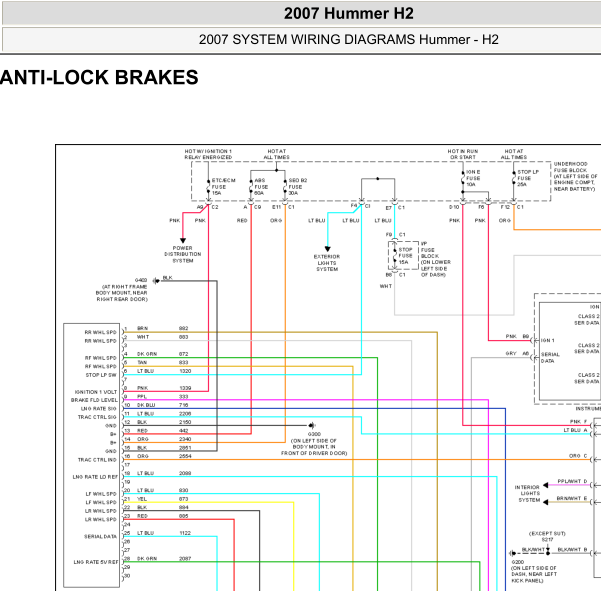Click "(EXCEPT SUT)" note
Screen dimensions: 601x591
pyautogui.click(x=547, y=533)
